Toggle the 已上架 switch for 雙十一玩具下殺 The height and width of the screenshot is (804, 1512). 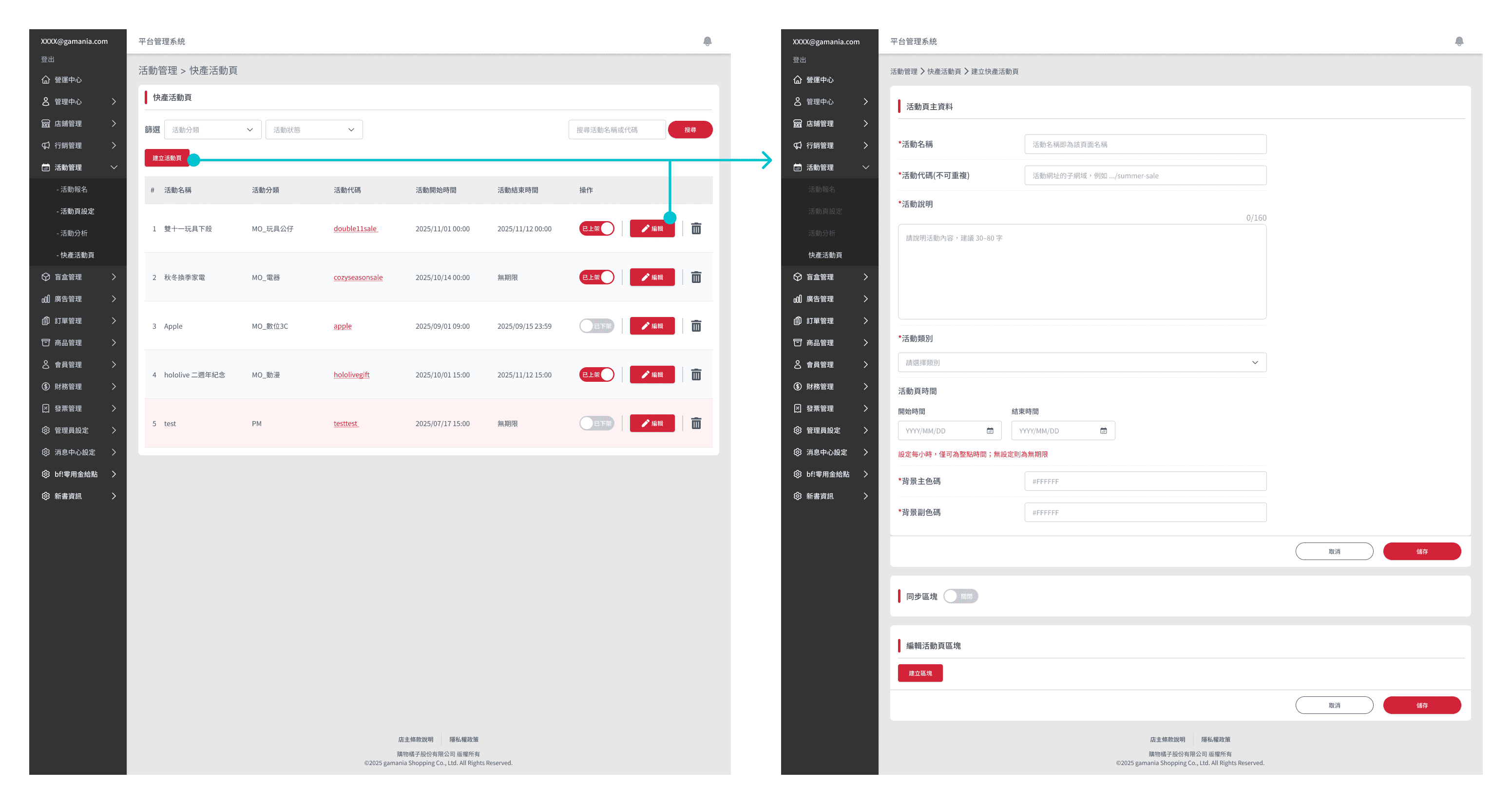596,229
